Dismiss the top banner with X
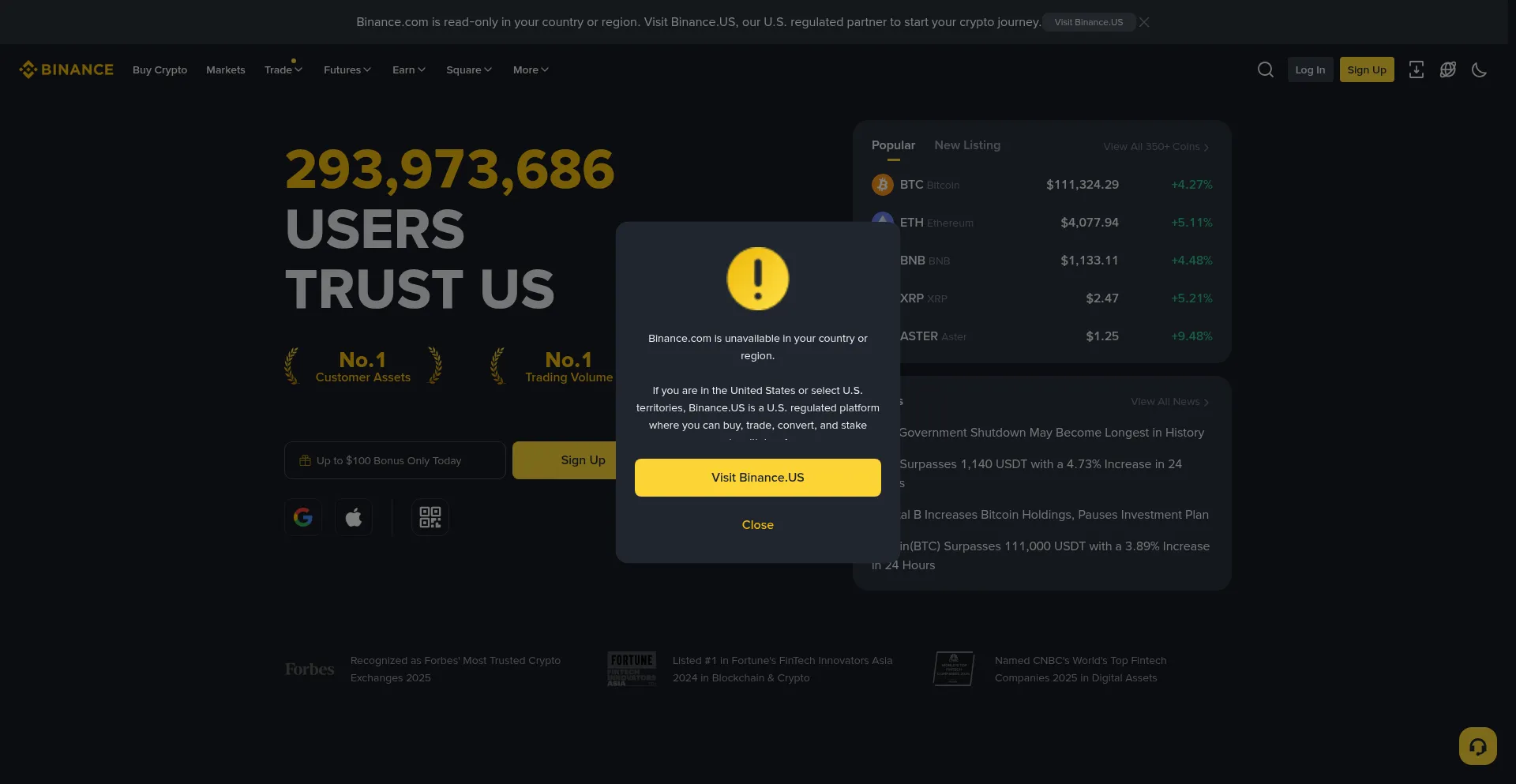1516x784 pixels. (1144, 22)
